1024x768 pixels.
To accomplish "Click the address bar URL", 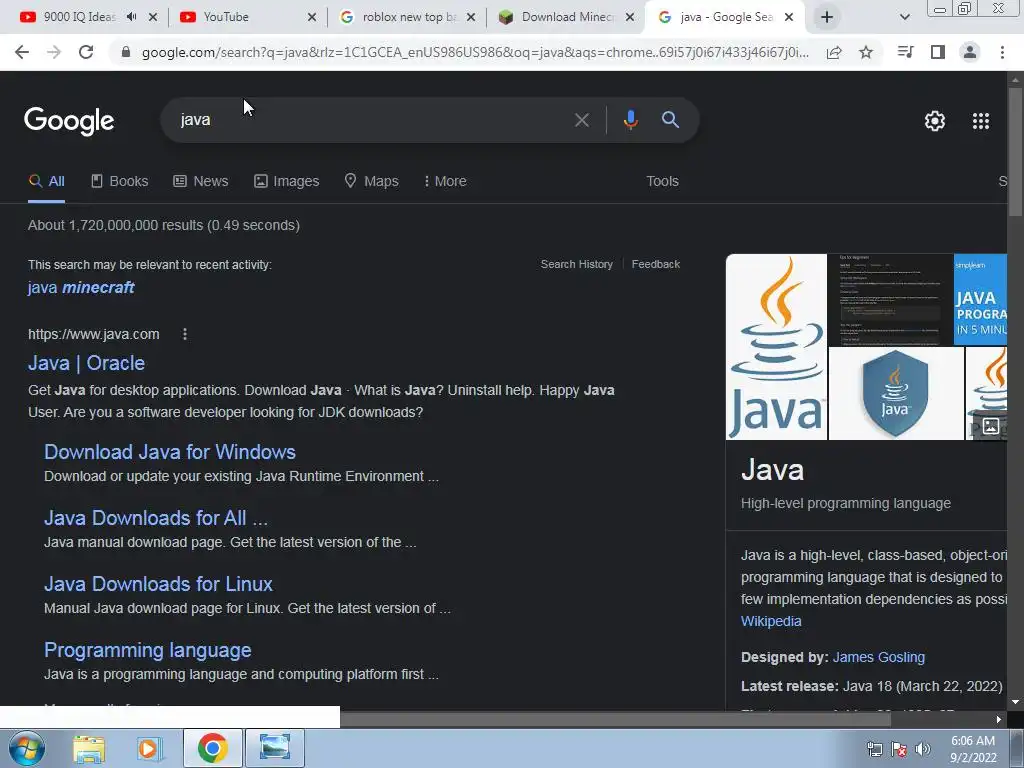I will [475, 52].
